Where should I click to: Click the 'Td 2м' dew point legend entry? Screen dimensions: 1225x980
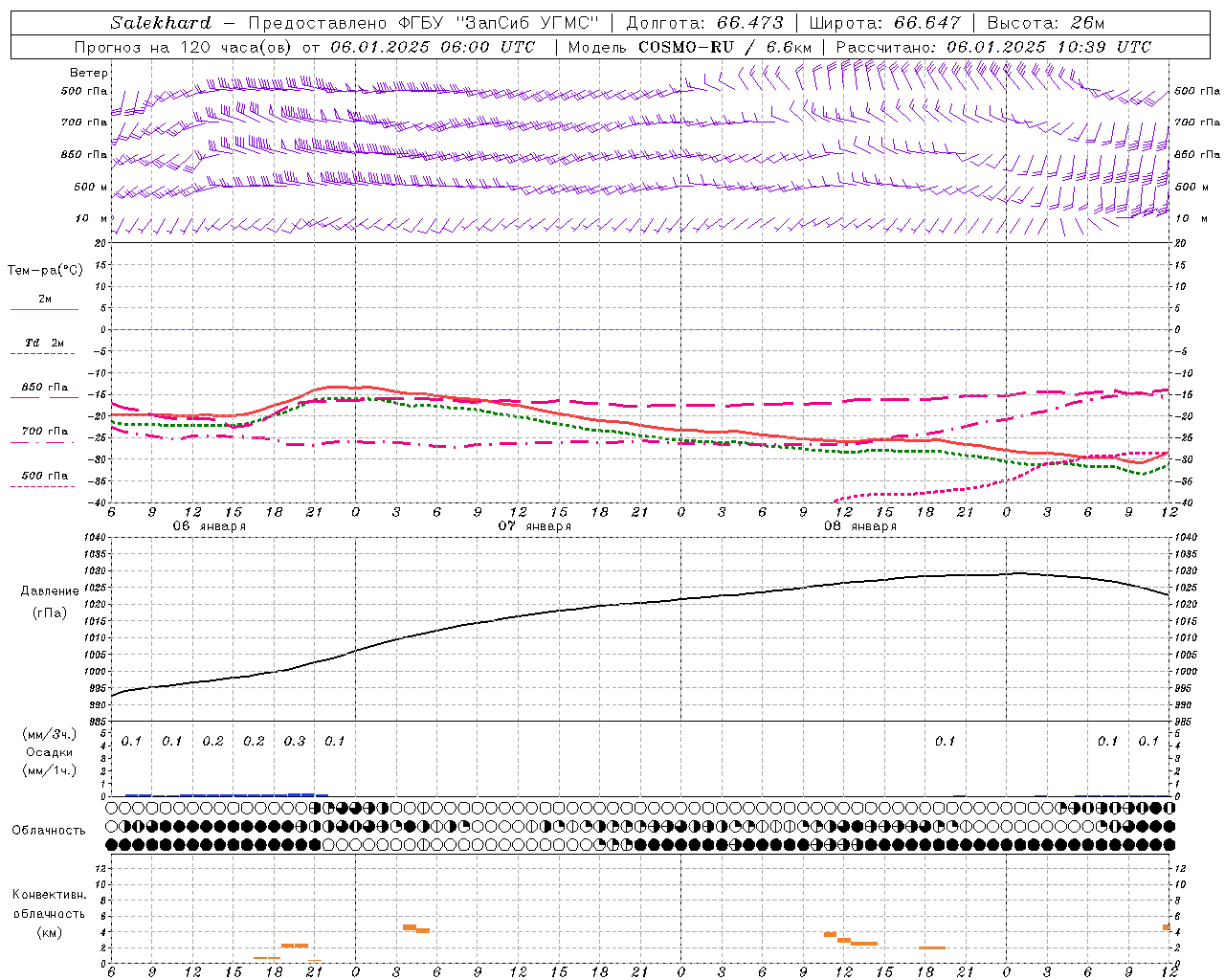coord(45,343)
